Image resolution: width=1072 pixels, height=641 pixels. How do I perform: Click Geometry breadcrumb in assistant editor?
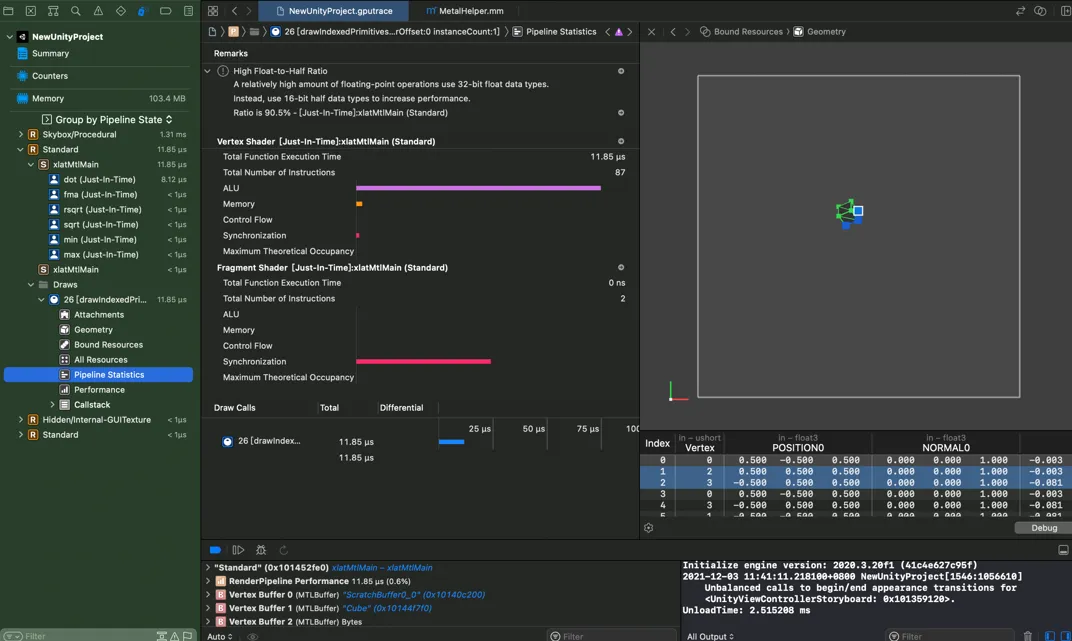(819, 31)
